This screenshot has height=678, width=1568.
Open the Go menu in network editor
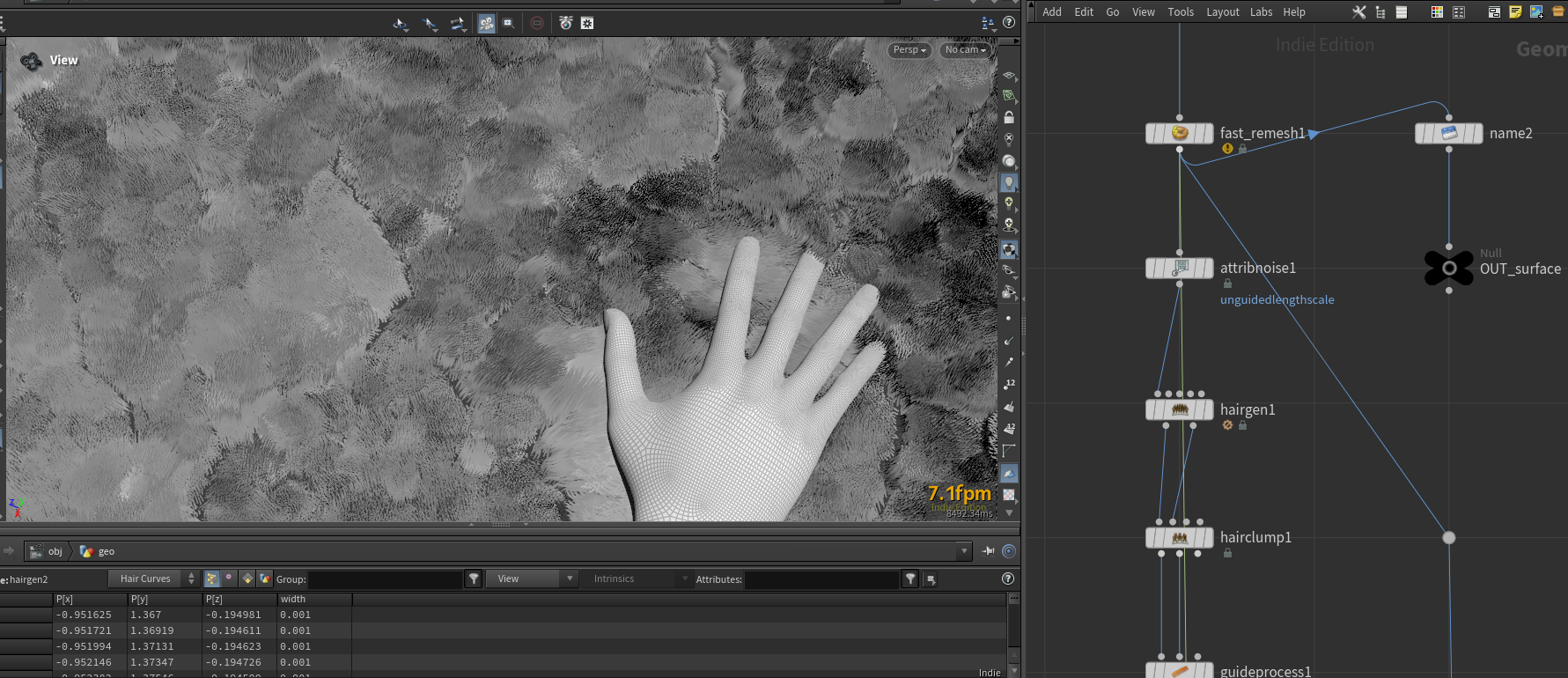coord(1113,12)
